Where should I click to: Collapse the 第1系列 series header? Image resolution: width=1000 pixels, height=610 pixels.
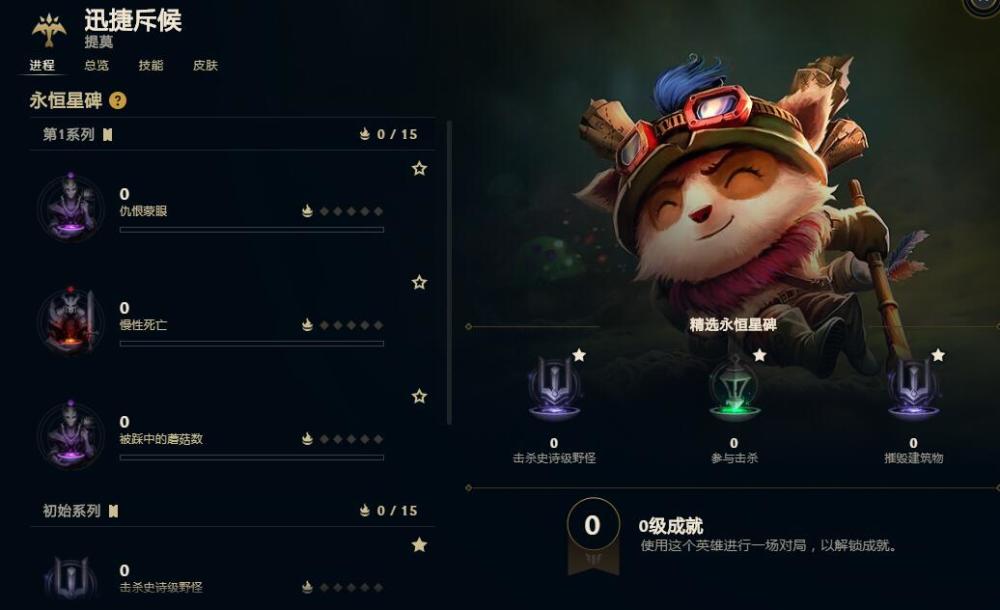[233, 134]
